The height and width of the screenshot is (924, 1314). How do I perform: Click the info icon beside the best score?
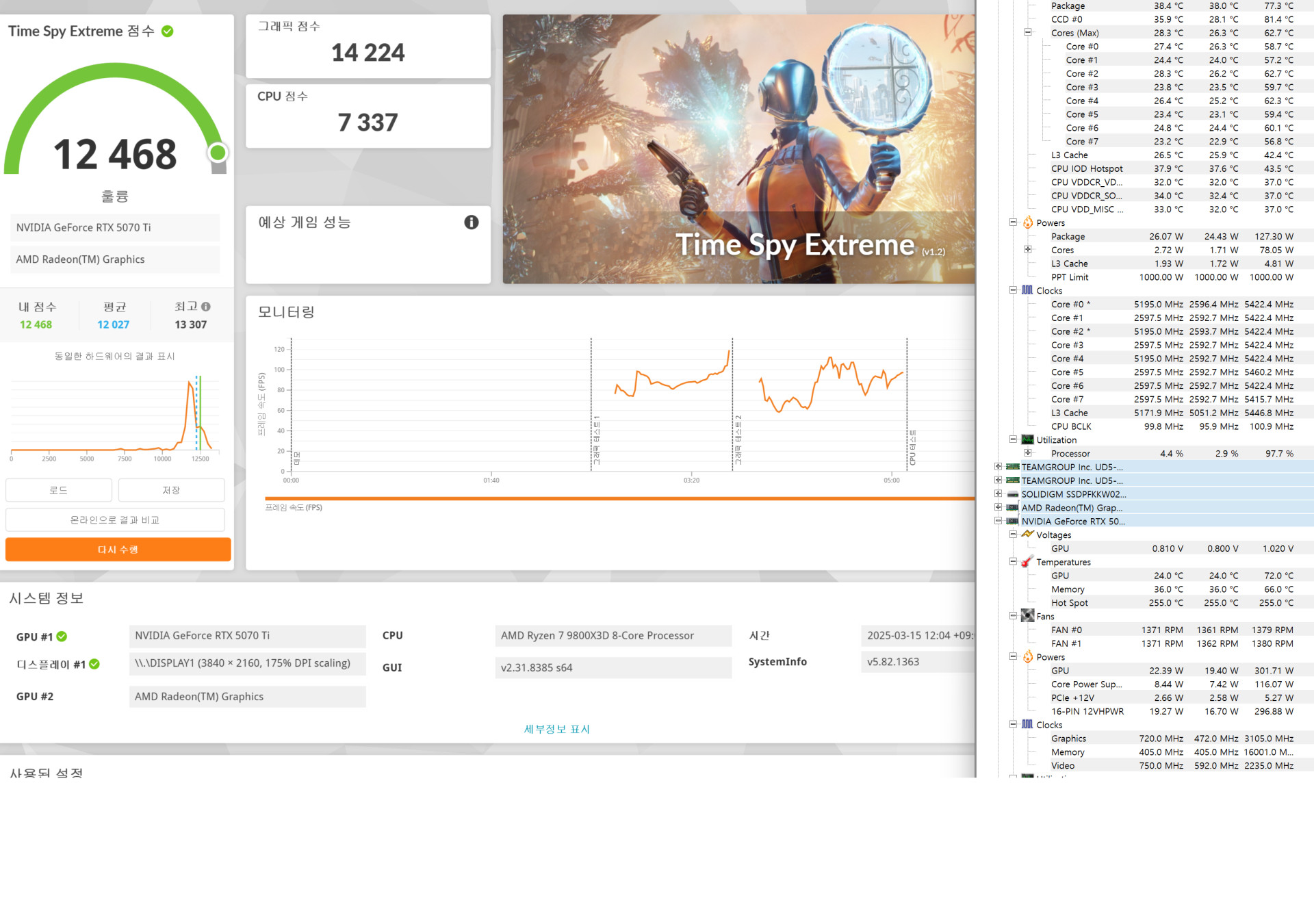pos(206,307)
